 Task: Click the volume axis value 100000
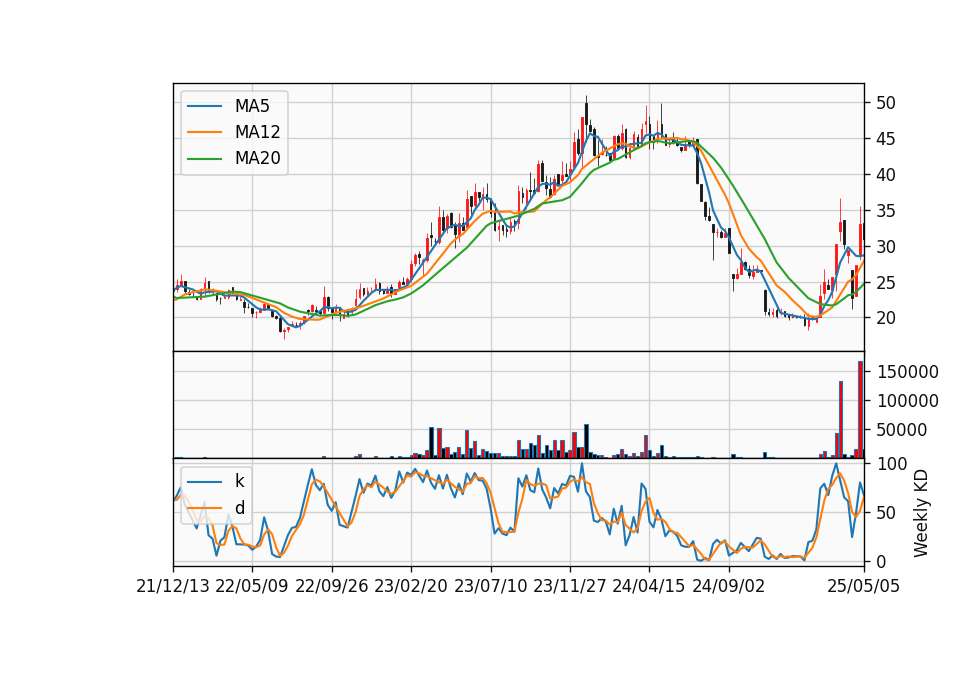point(907,401)
